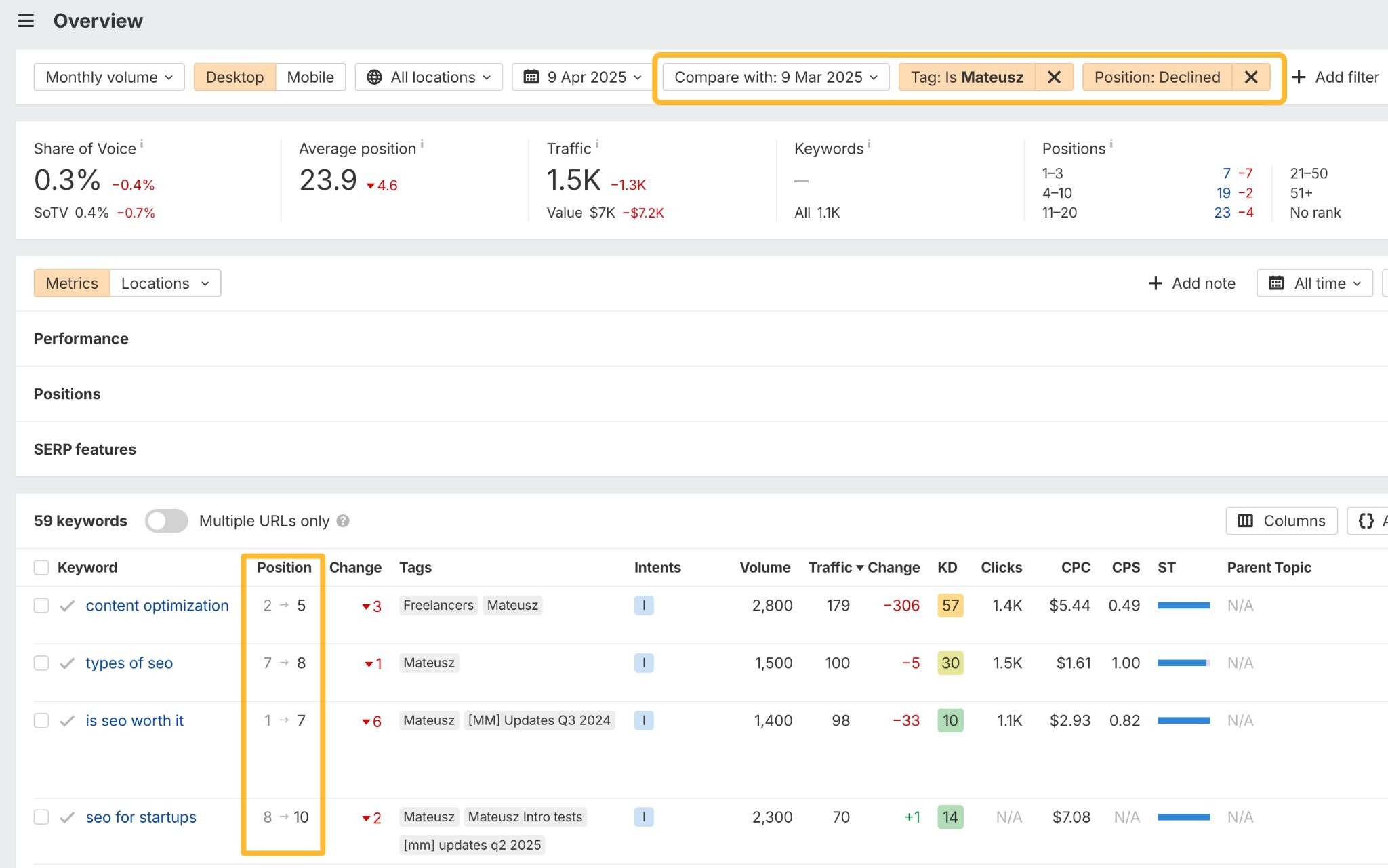Open the hamburger navigation menu
The image size is (1388, 868).
pos(26,20)
